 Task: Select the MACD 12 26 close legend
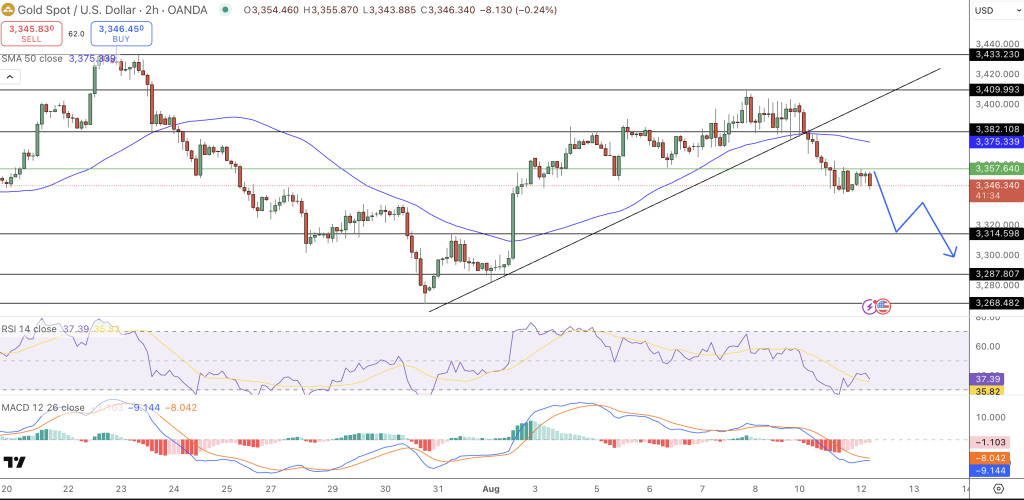pyautogui.click(x=43, y=407)
